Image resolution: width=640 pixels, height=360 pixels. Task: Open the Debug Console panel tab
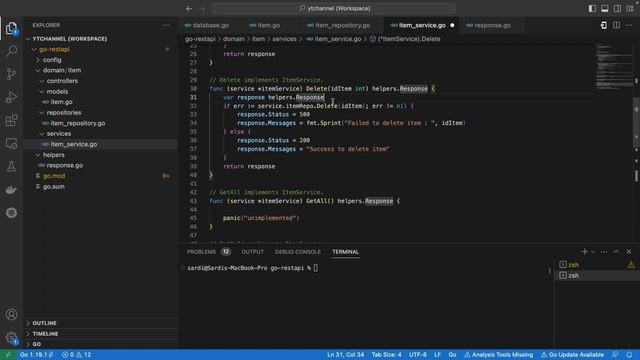click(x=298, y=252)
